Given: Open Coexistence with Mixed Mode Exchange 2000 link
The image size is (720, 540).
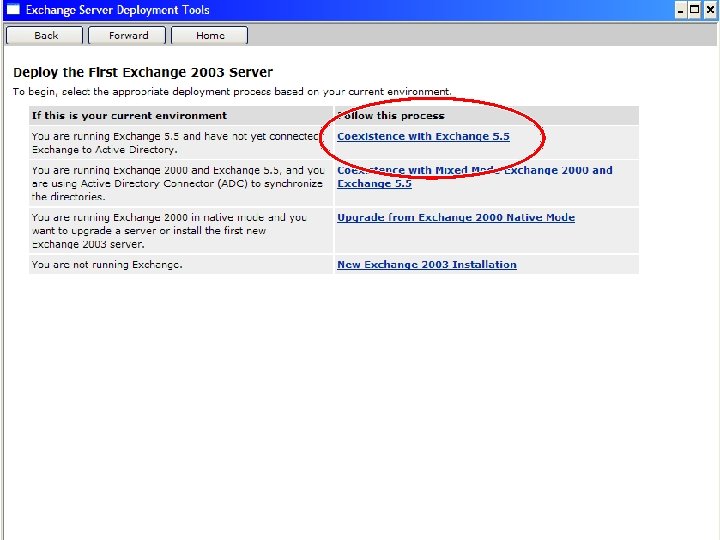Looking at the screenshot, I should pyautogui.click(x=474, y=177).
